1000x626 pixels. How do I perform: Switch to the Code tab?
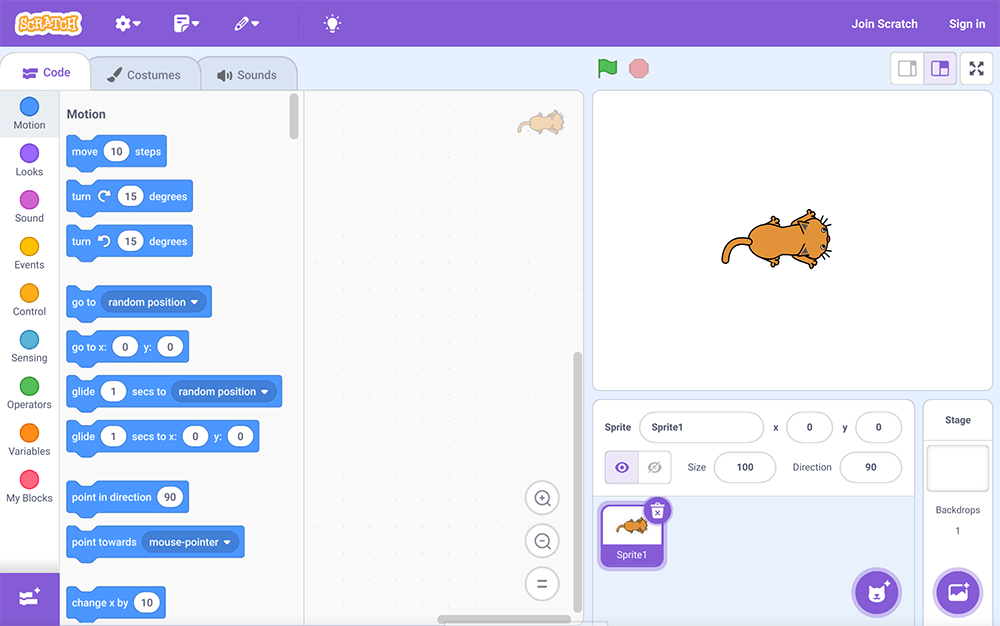tap(45, 72)
